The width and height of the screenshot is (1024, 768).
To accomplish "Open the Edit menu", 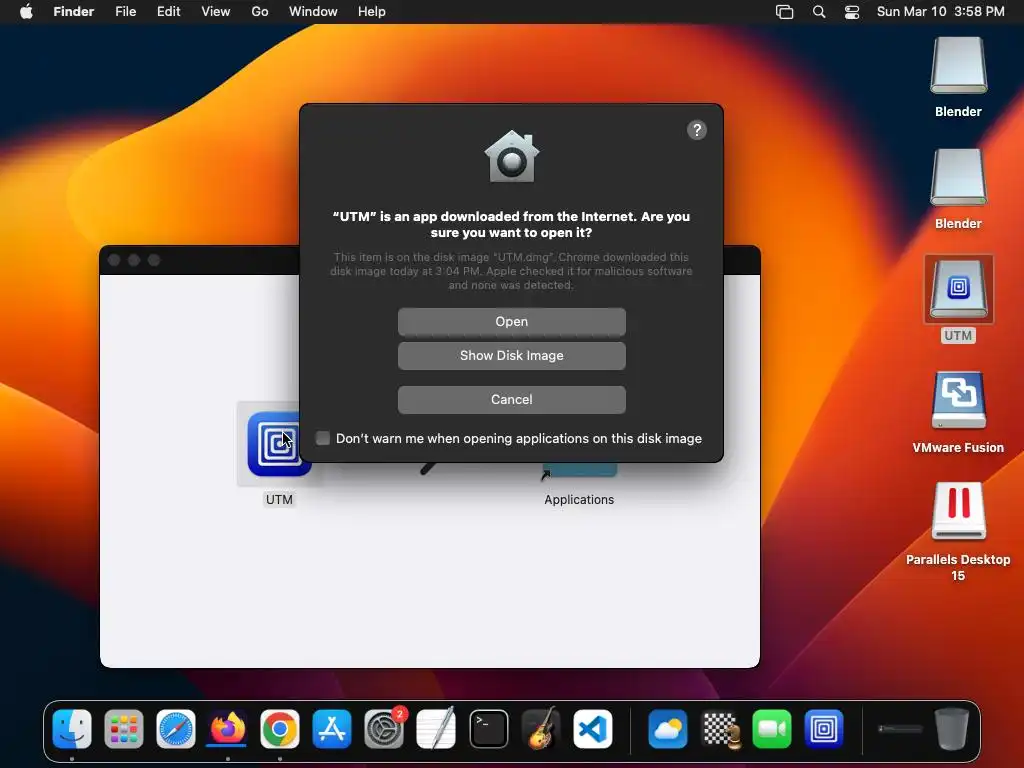I will (168, 12).
